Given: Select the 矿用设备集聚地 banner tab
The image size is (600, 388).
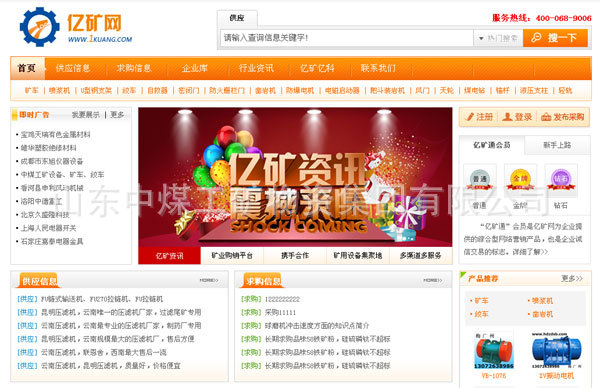Looking at the screenshot, I should [x=358, y=256].
